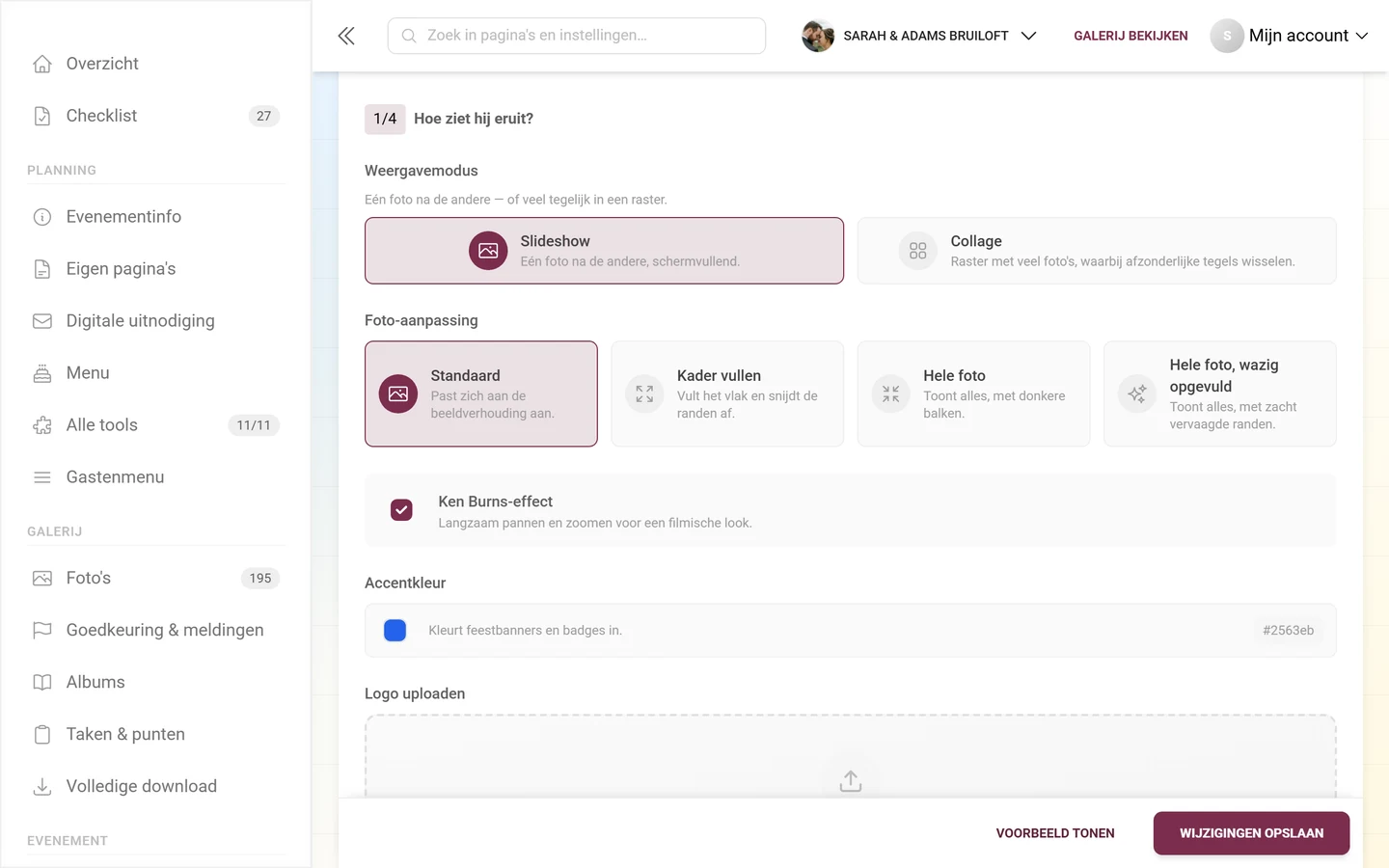Focus the search pages and settings field
The height and width of the screenshot is (868, 1389).
[x=577, y=36]
